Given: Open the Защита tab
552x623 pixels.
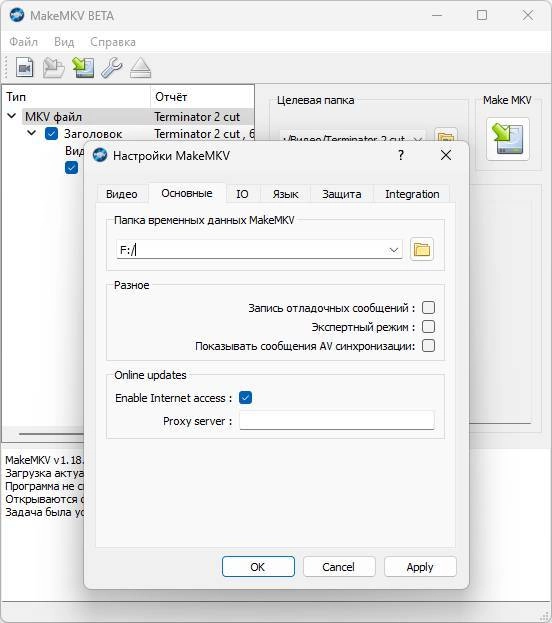Looking at the screenshot, I should (342, 194).
